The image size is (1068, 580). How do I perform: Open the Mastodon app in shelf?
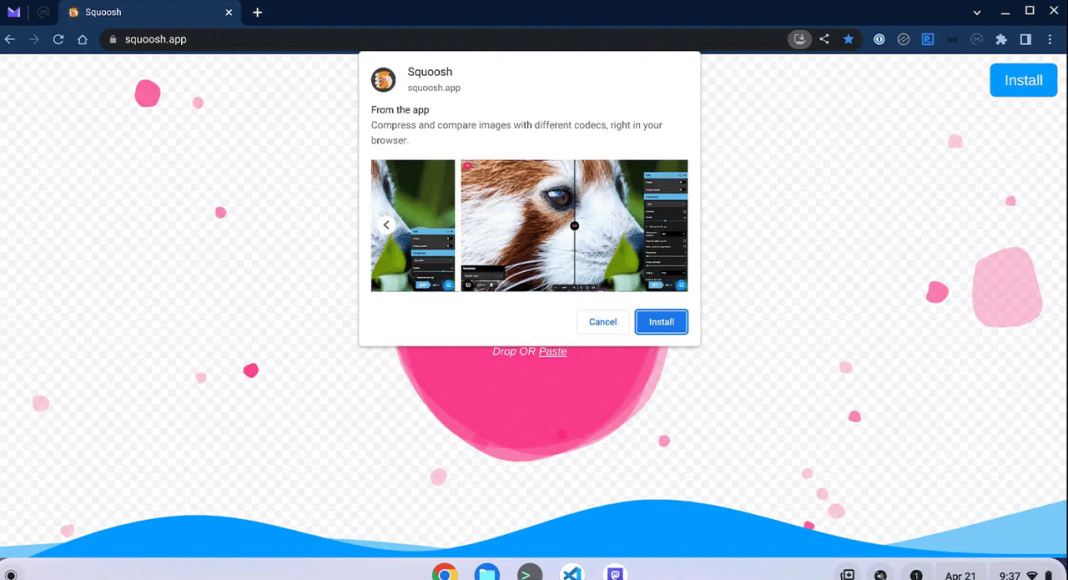[x=614, y=573]
